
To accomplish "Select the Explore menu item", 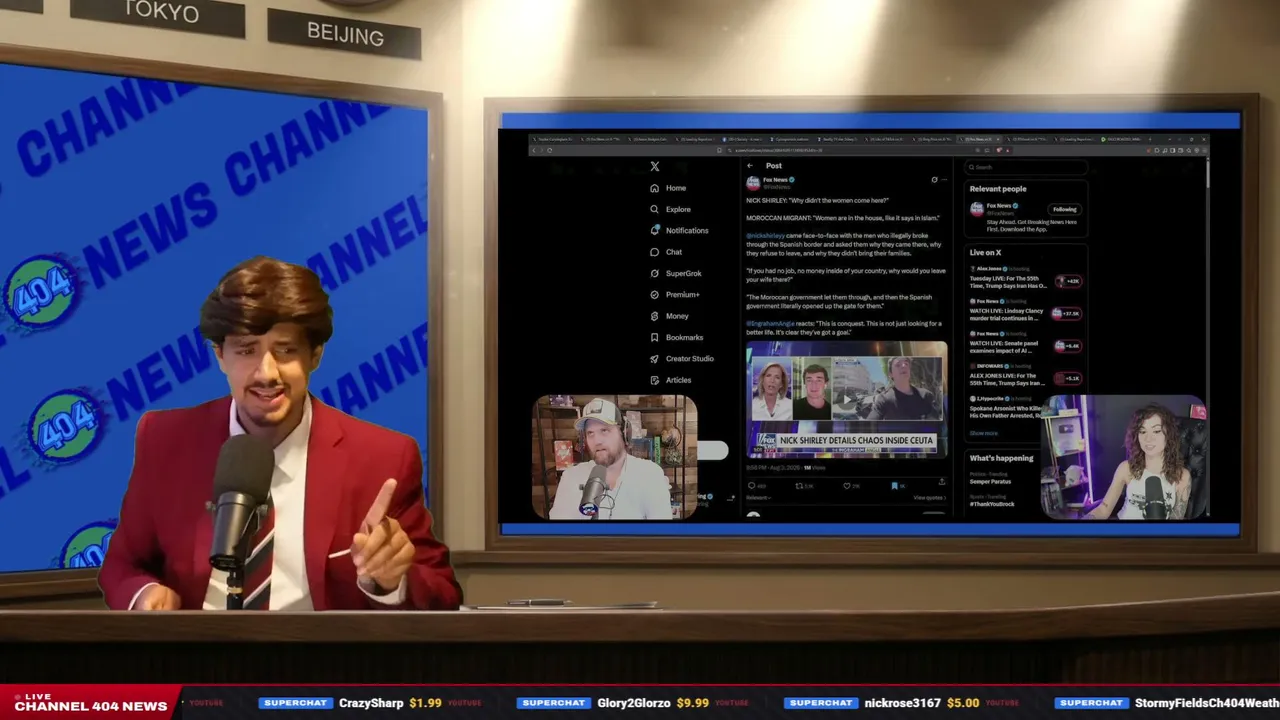I will tap(678, 209).
